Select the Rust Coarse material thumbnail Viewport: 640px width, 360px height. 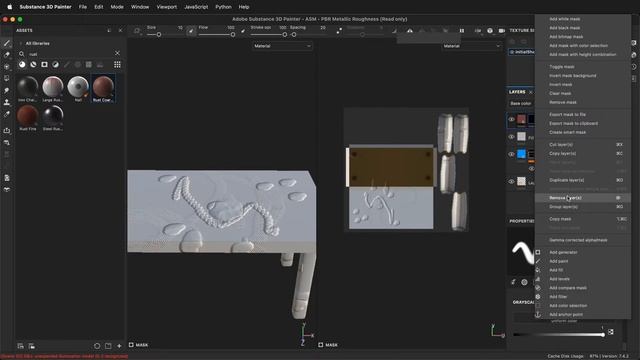(103, 89)
